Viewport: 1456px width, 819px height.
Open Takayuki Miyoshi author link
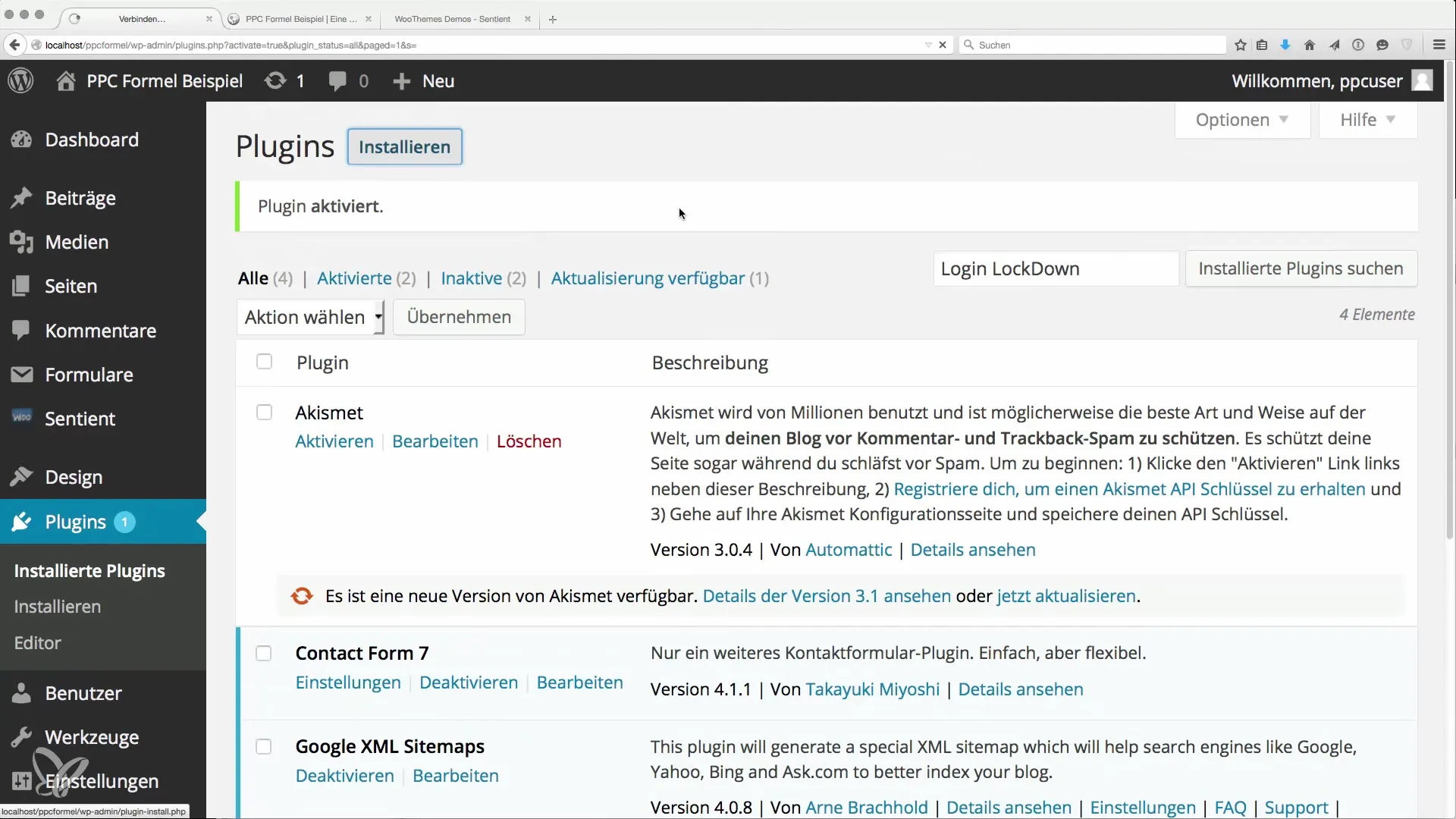coord(872,689)
